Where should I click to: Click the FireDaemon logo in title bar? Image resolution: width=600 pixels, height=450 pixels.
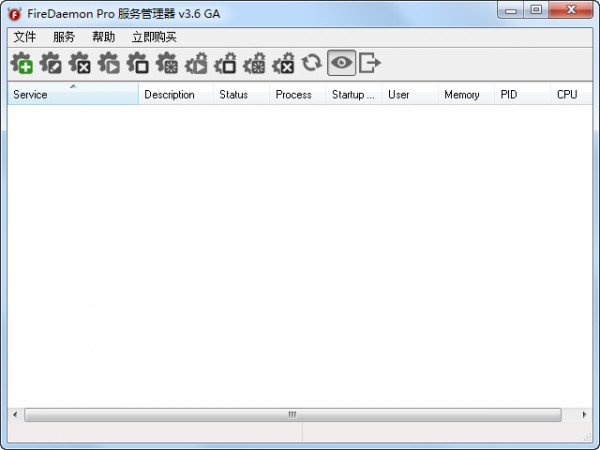click(15, 15)
